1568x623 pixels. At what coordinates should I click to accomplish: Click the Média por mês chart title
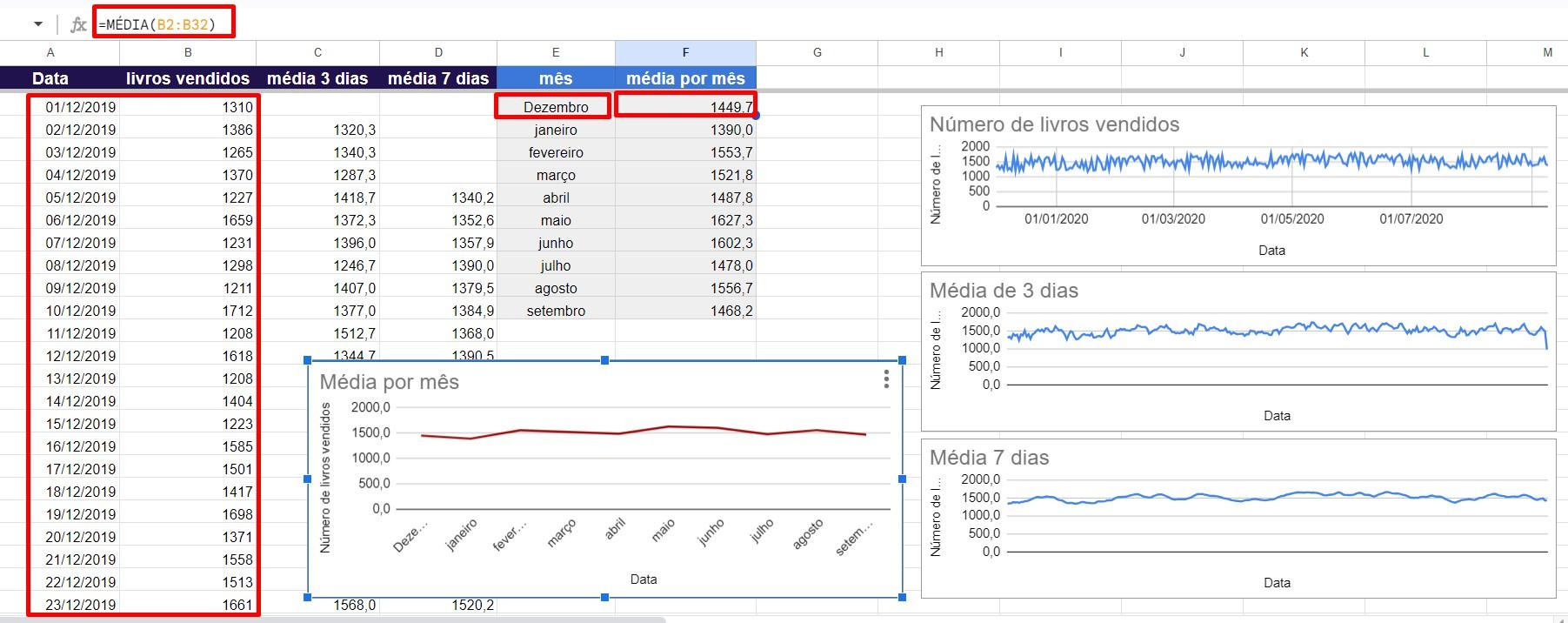click(389, 382)
